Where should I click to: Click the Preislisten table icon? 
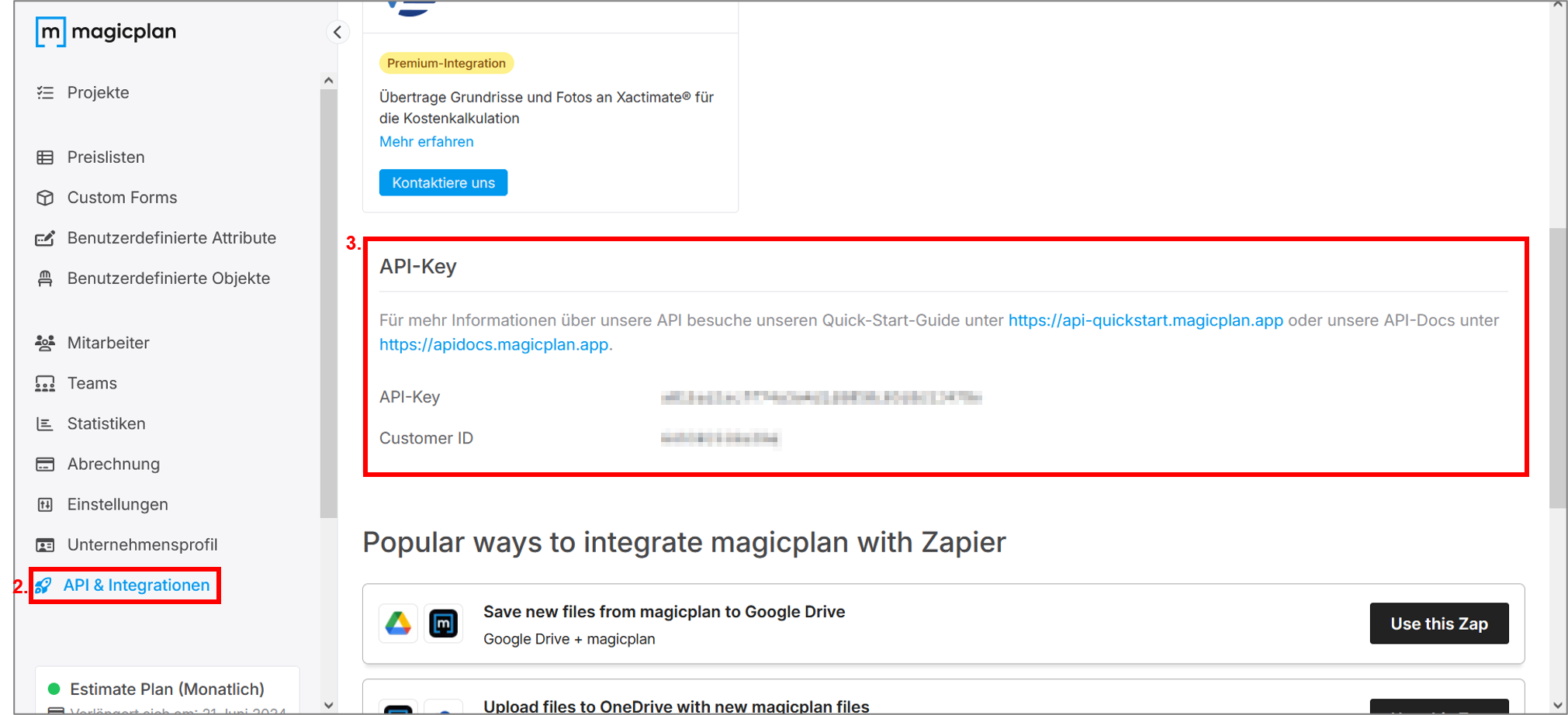(45, 157)
